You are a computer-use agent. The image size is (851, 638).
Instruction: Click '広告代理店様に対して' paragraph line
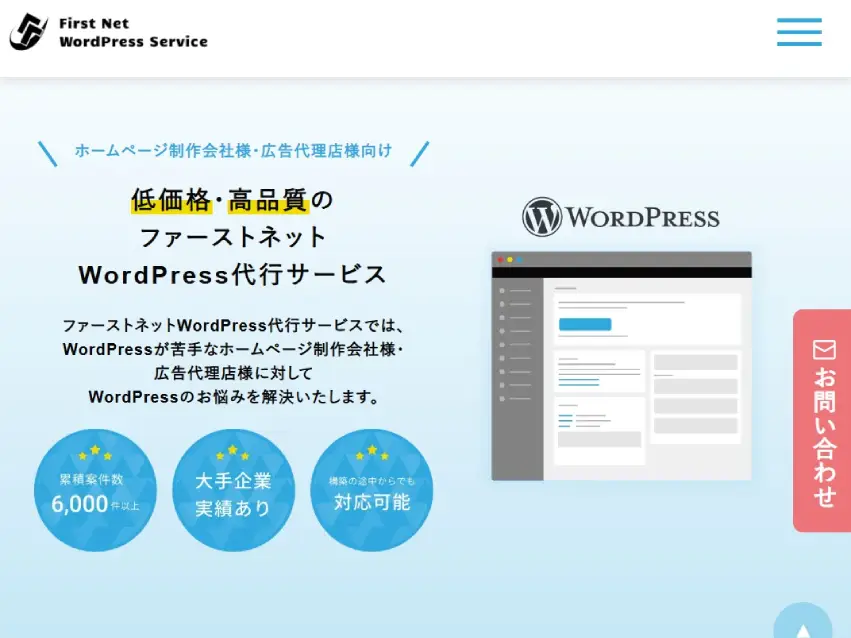click(233, 373)
